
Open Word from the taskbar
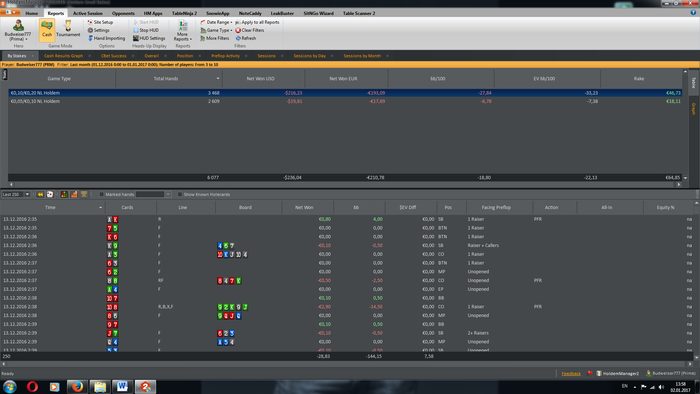click(122, 386)
